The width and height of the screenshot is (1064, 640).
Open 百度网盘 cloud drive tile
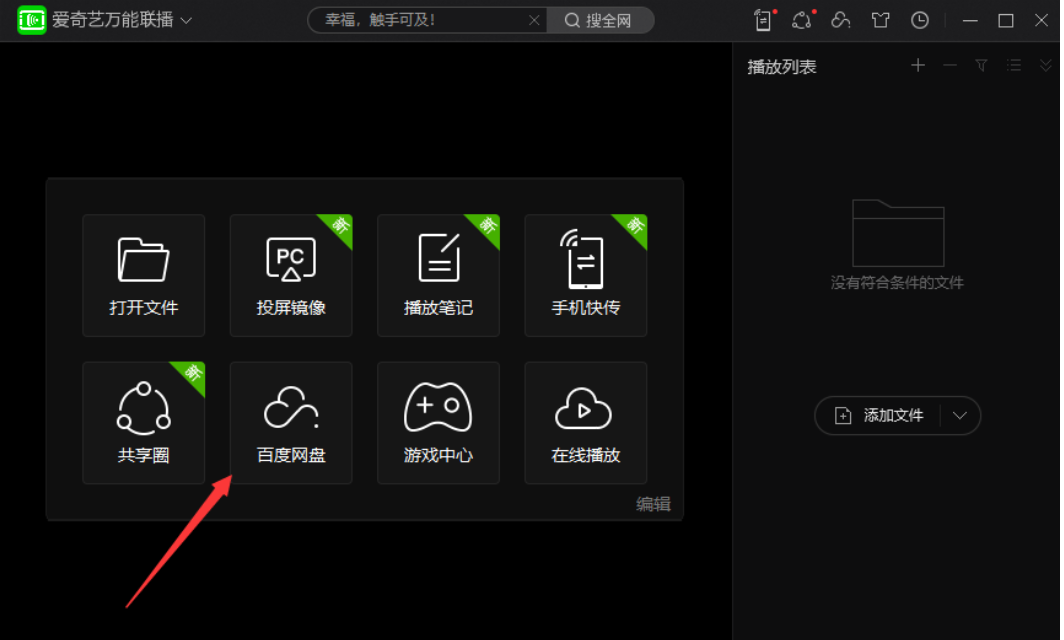pos(290,423)
